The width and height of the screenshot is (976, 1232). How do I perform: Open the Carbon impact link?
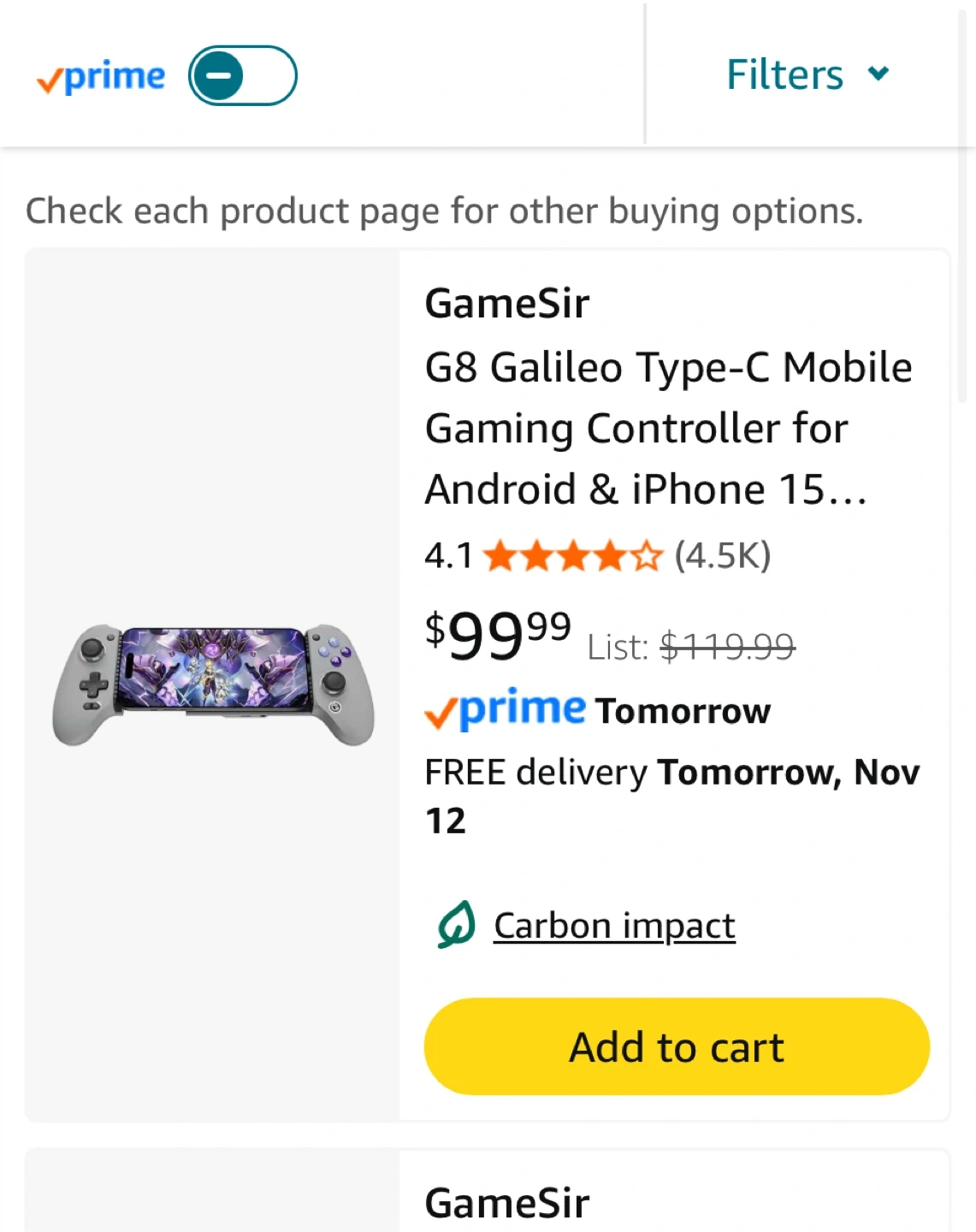(614, 926)
